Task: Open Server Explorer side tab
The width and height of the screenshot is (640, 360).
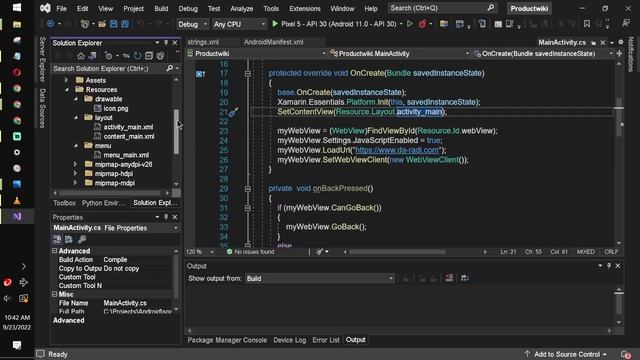Action: 42,60
